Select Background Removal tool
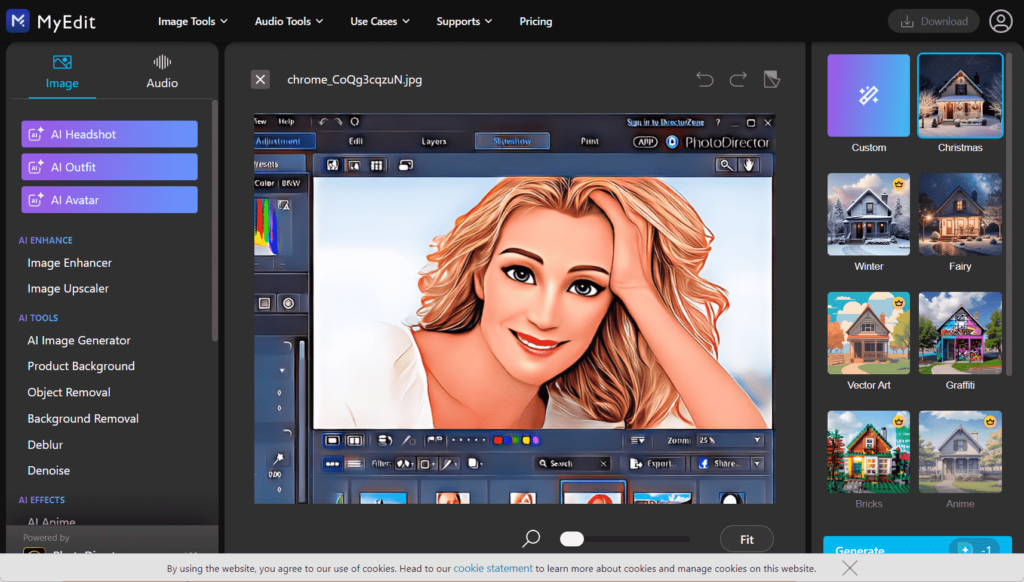The image size is (1024, 582). pyautogui.click(x=83, y=418)
